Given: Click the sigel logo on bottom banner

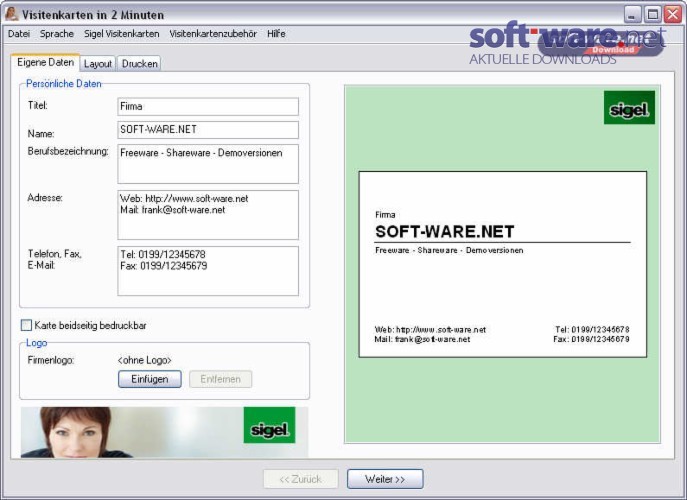Looking at the screenshot, I should pyautogui.click(x=269, y=425).
